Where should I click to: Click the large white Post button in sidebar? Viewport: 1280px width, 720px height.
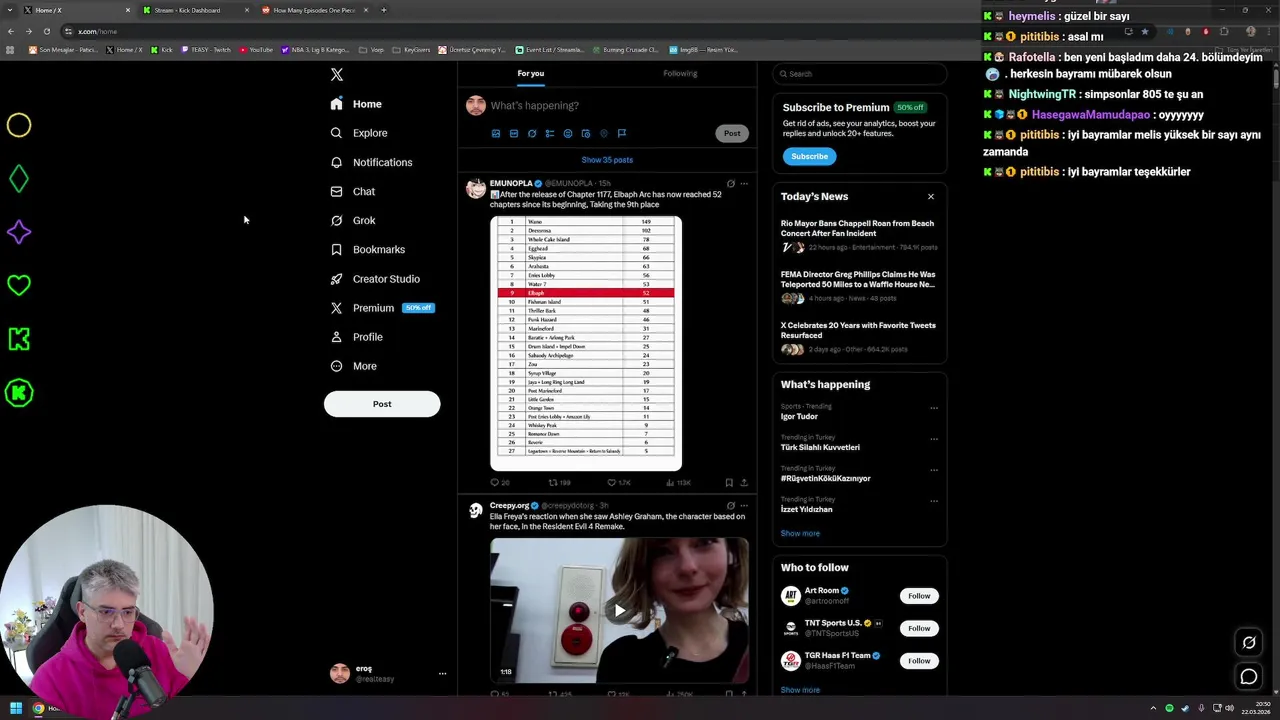tap(382, 404)
